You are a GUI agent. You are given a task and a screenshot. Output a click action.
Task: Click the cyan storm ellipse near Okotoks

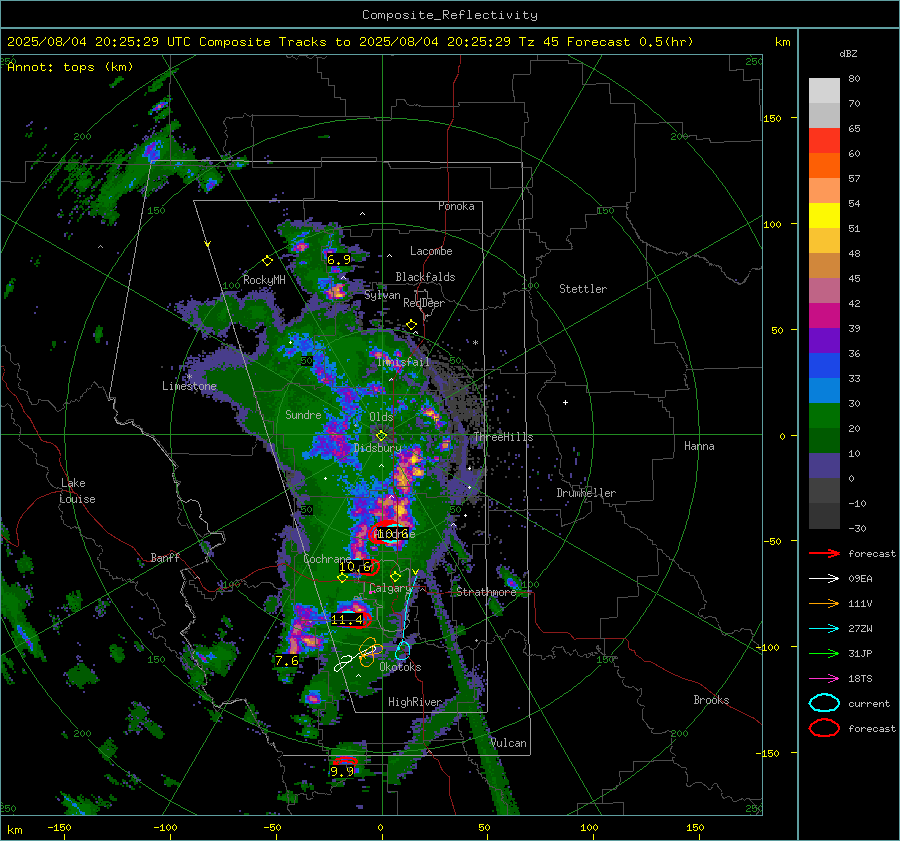[x=403, y=650]
